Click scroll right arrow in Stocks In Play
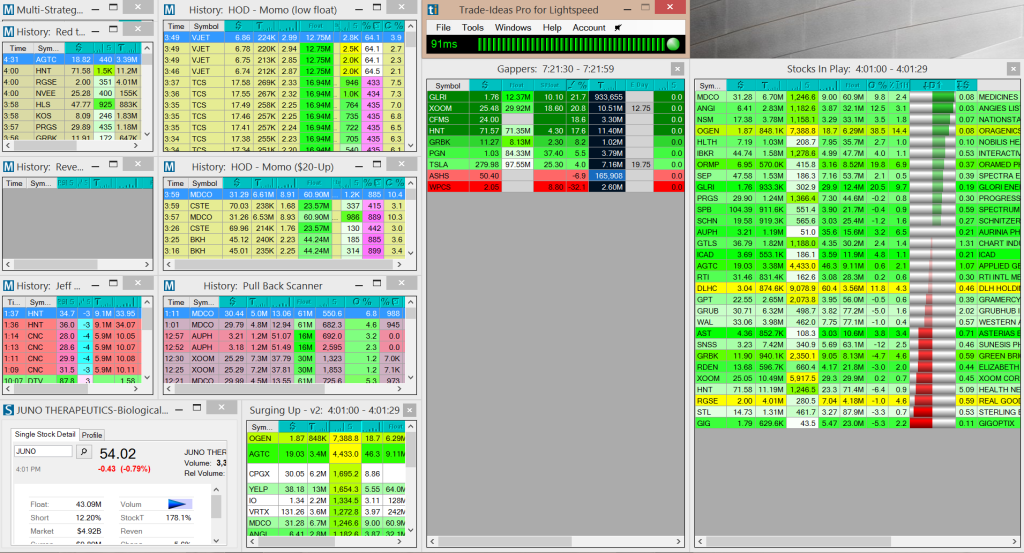1024x553 pixels. tap(1014, 541)
